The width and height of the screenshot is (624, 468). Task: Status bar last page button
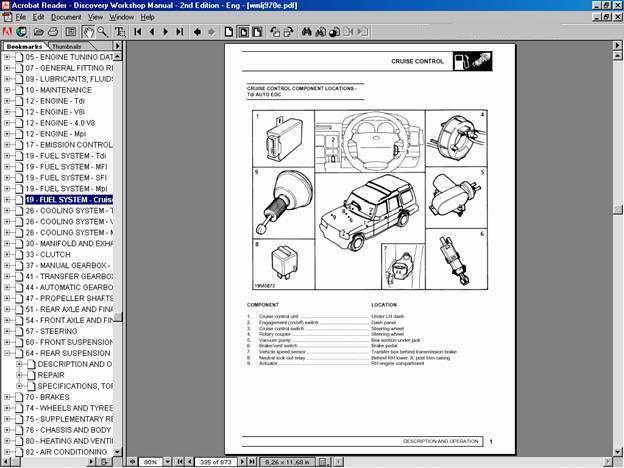click(x=252, y=462)
